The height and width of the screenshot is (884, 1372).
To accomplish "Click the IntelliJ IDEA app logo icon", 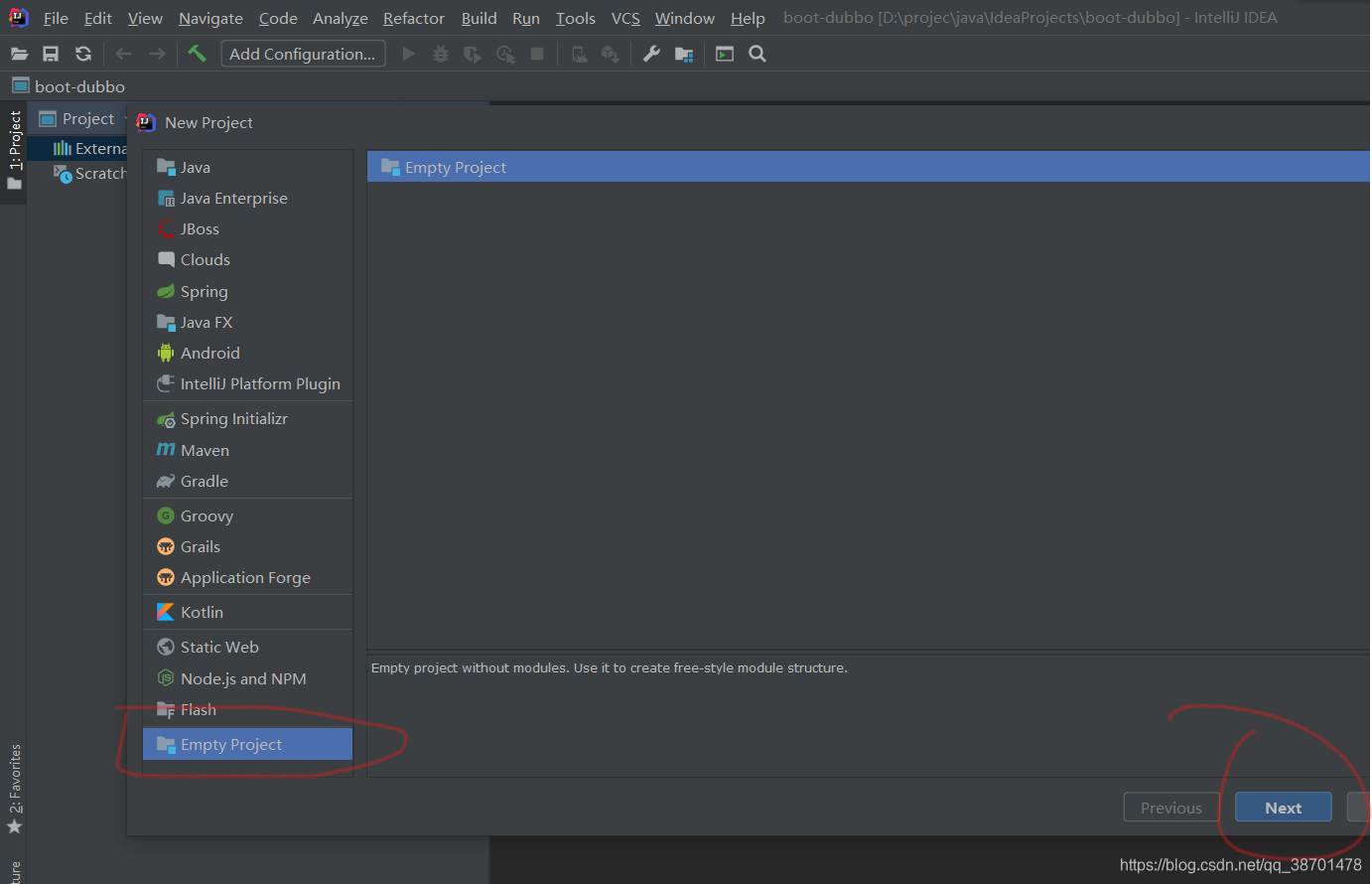I will pyautogui.click(x=19, y=17).
